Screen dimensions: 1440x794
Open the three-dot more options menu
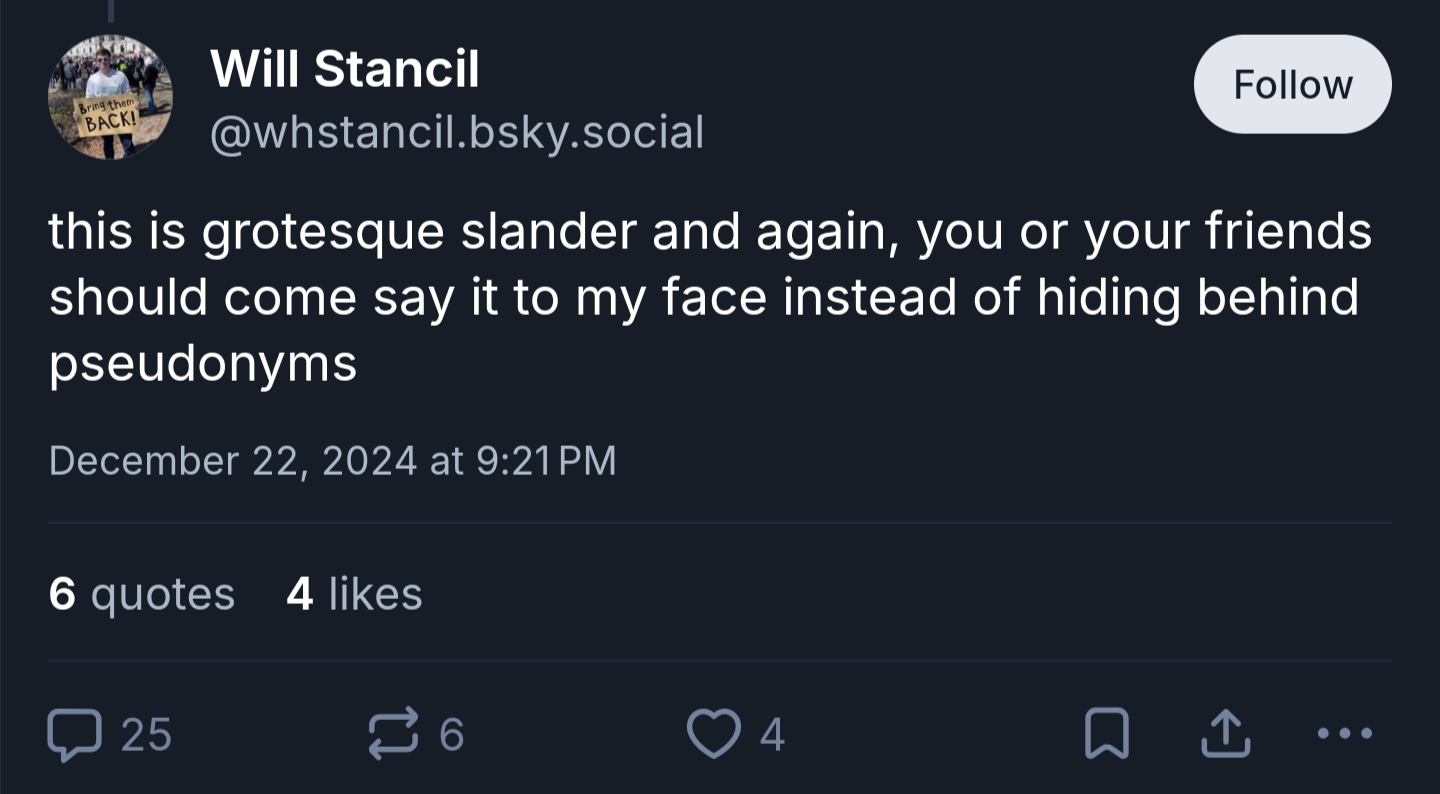point(1345,734)
